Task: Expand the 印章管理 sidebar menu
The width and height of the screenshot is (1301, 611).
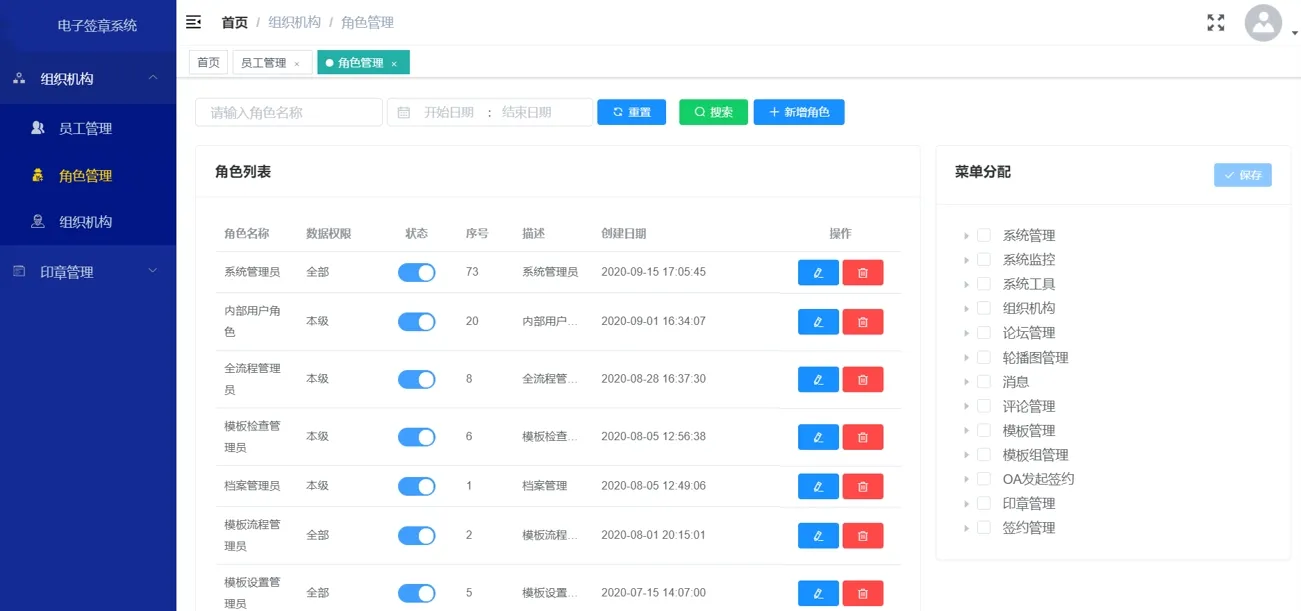Action: point(88,271)
